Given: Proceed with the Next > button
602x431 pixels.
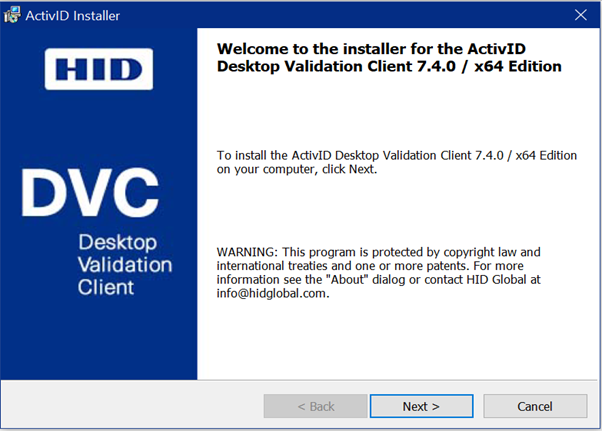Looking at the screenshot, I should [421, 406].
